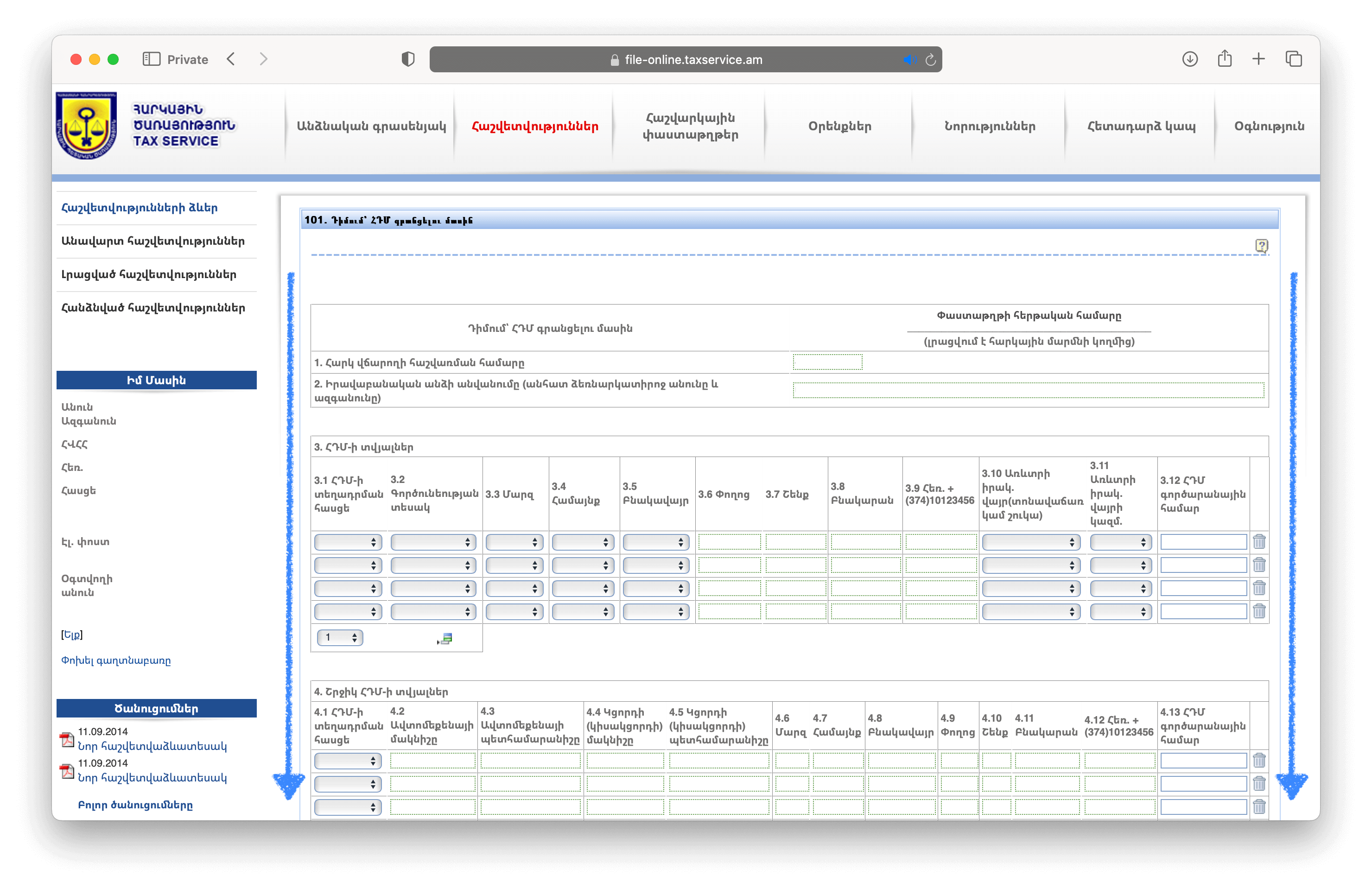This screenshot has height=889, width=1372.
Task: Open Անավարտ հաշվետվություններ sidebar link
Action: 153,241
